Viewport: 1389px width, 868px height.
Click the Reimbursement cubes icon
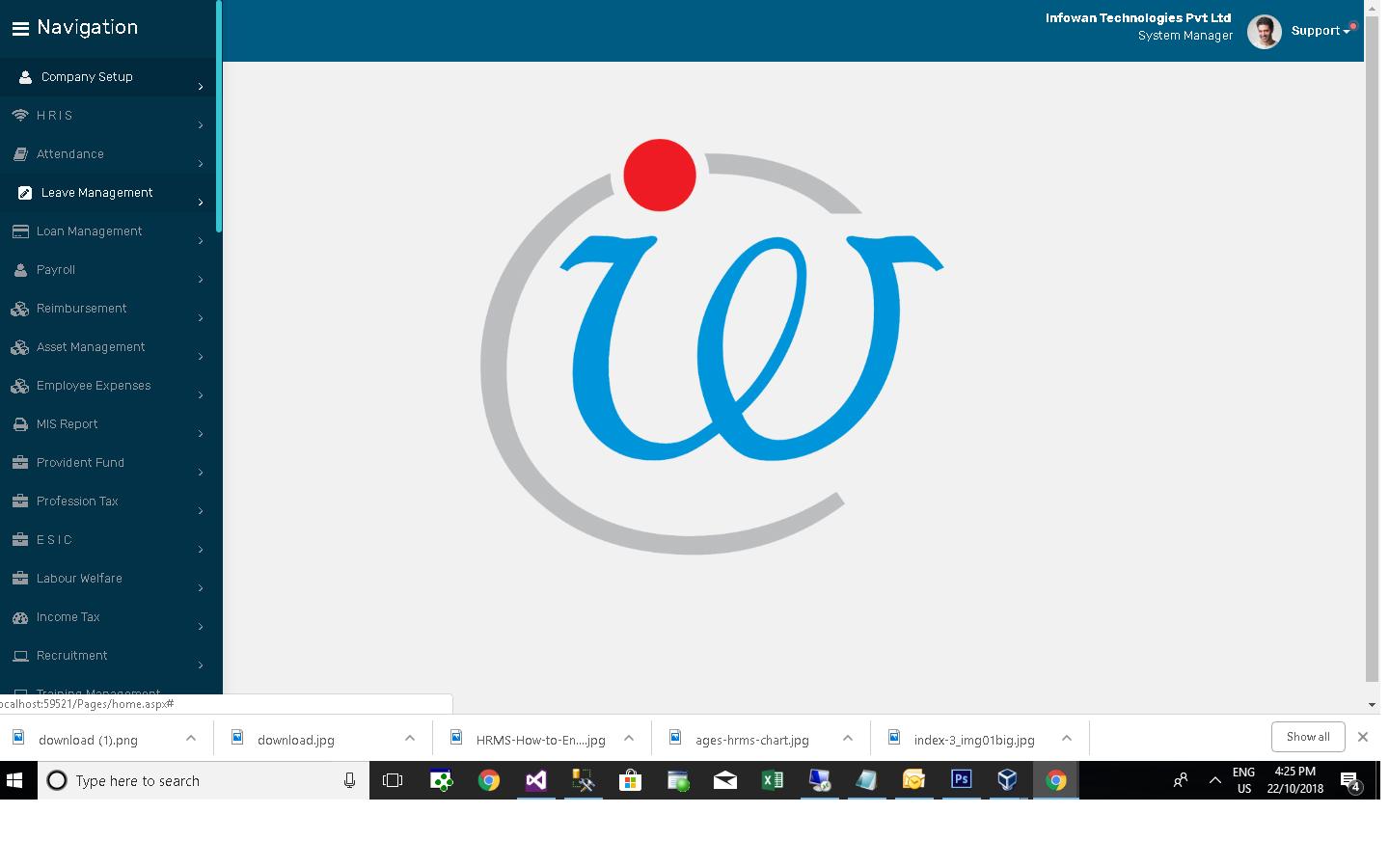click(20, 309)
